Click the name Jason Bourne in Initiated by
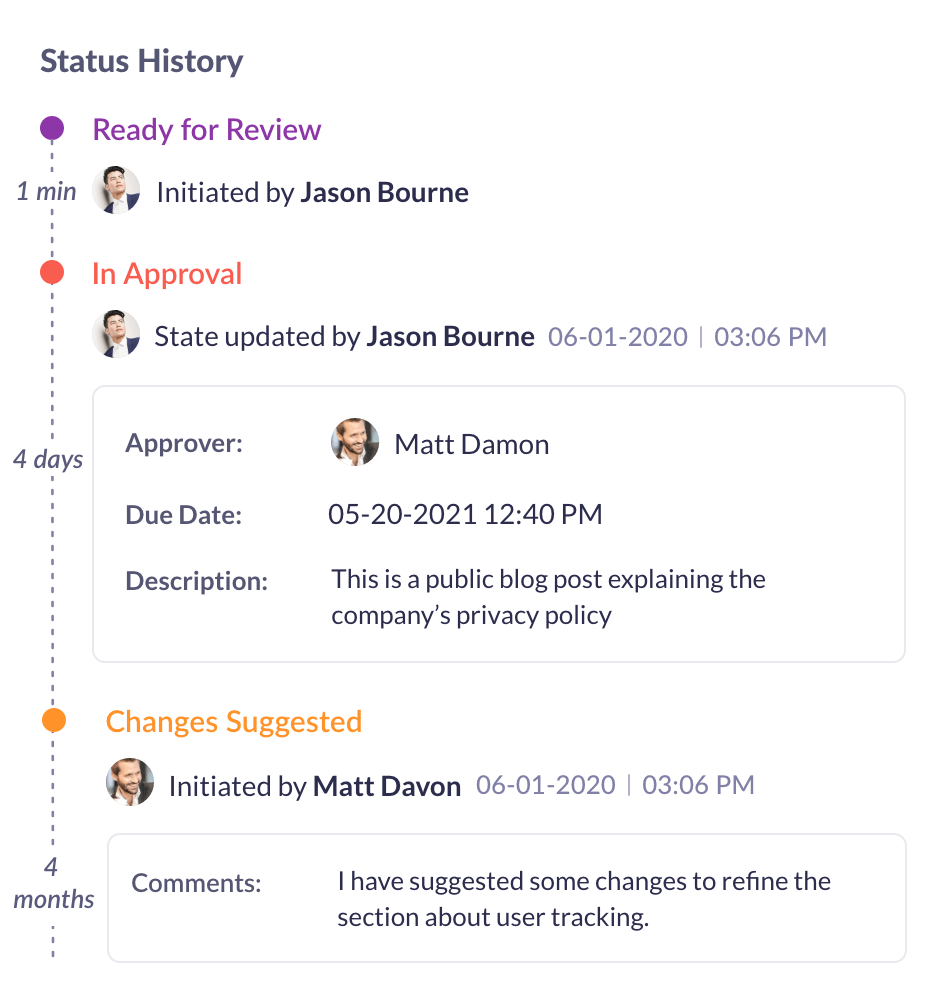The height and width of the screenshot is (1002, 946). coord(384,192)
